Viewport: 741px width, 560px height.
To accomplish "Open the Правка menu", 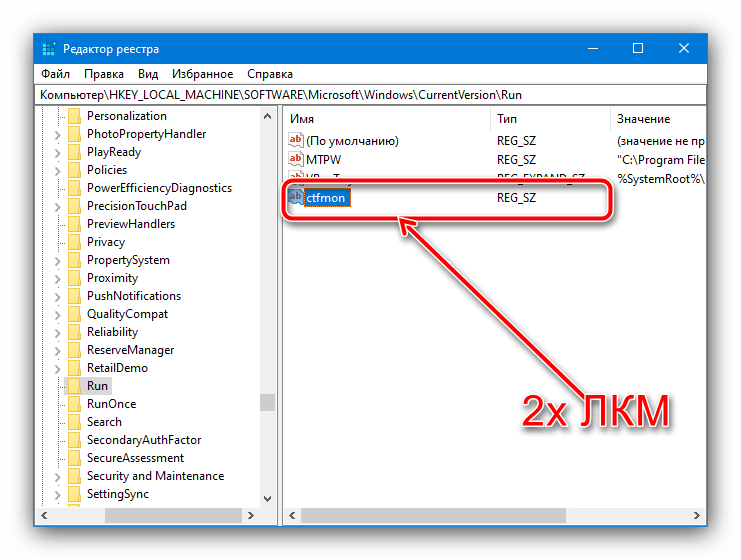I will pos(103,74).
